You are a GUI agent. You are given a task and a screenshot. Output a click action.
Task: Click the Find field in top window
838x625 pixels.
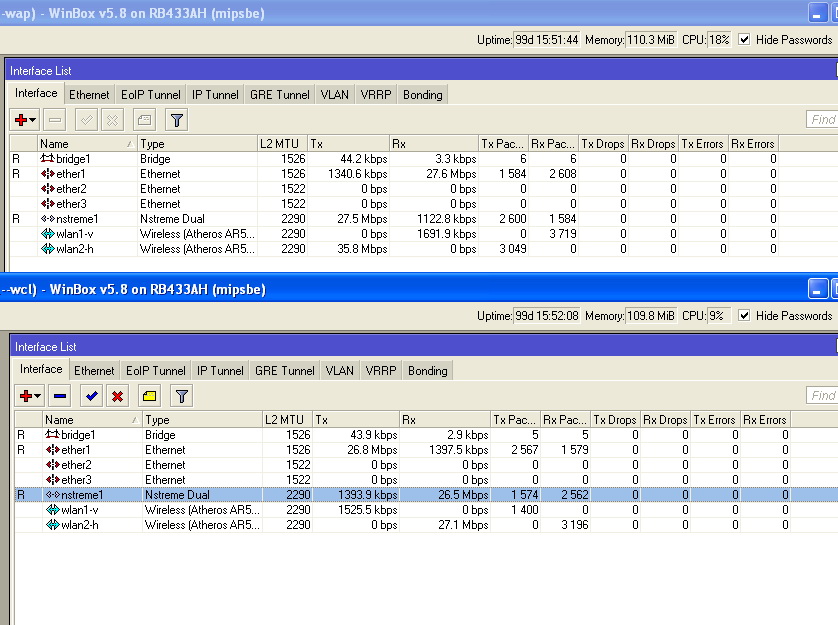(x=822, y=119)
